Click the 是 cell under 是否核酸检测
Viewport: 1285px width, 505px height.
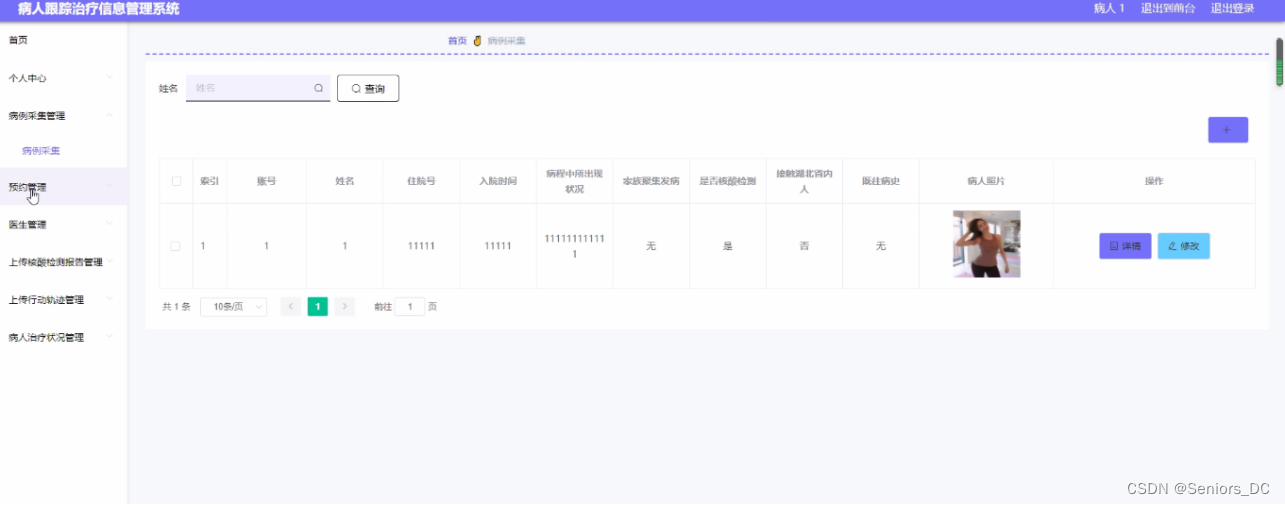point(728,246)
